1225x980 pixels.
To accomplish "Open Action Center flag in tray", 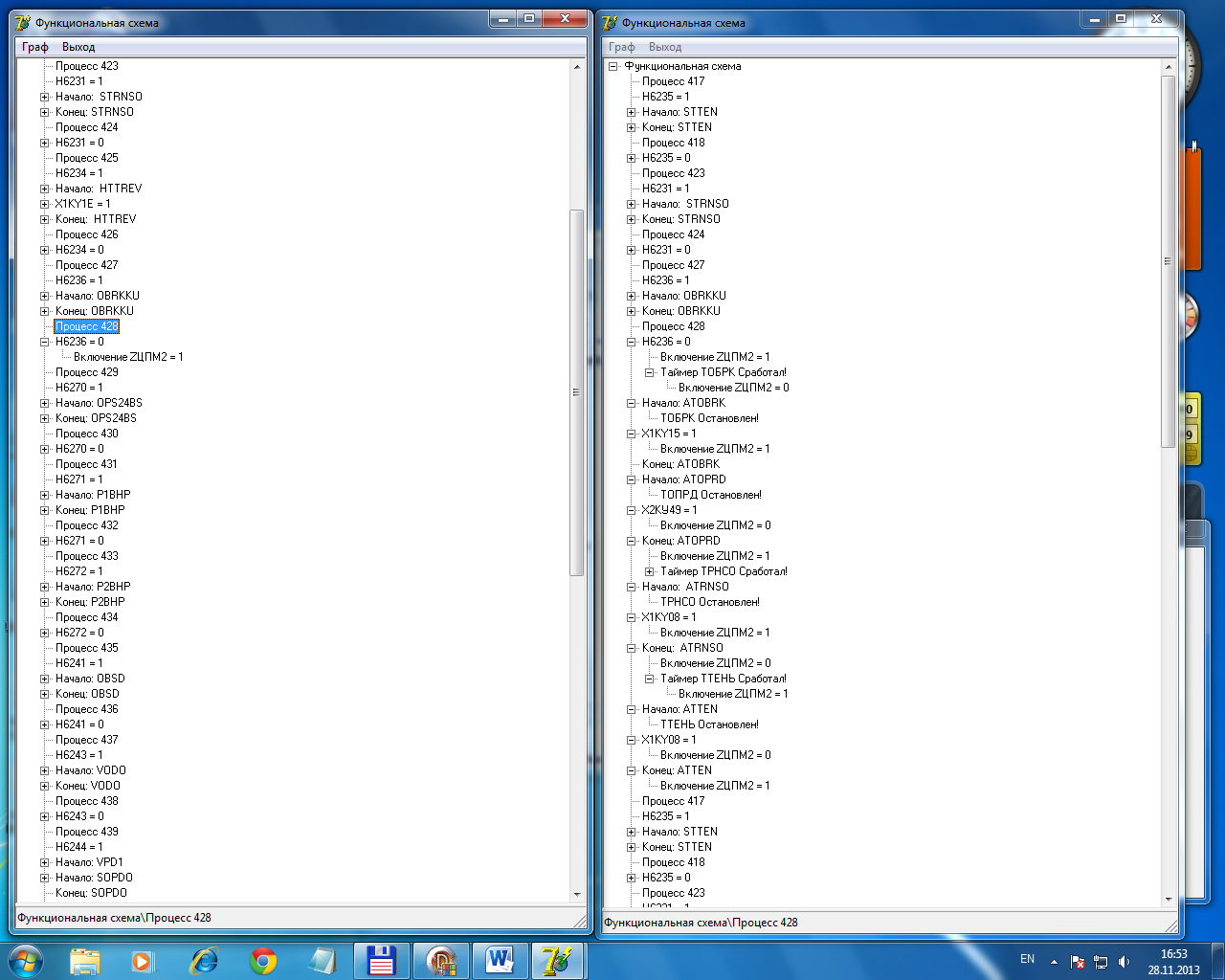I will click(1078, 962).
